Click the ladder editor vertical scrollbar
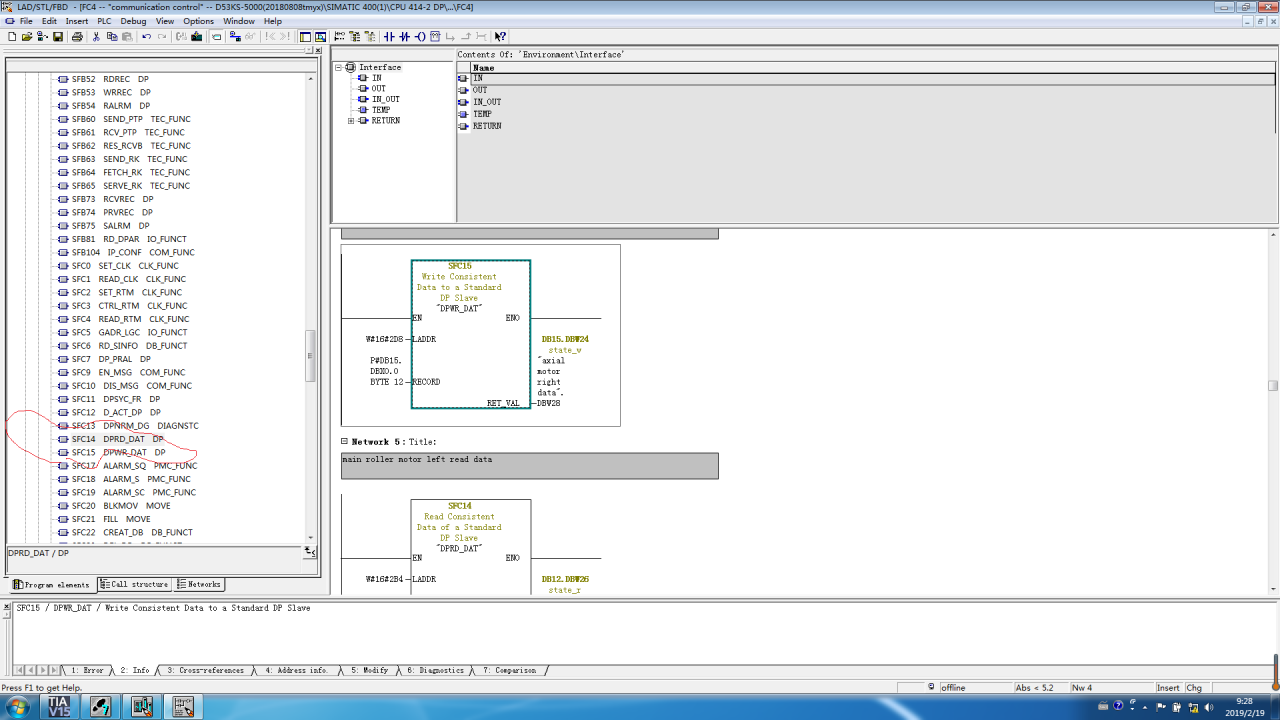The height and width of the screenshot is (720, 1280). (1273, 385)
